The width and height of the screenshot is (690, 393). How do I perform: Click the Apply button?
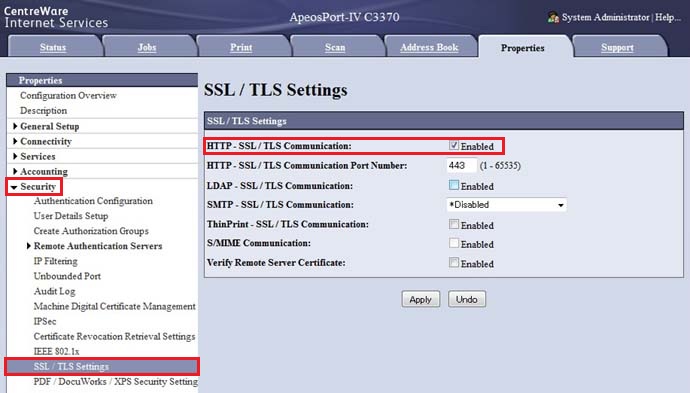[420, 299]
